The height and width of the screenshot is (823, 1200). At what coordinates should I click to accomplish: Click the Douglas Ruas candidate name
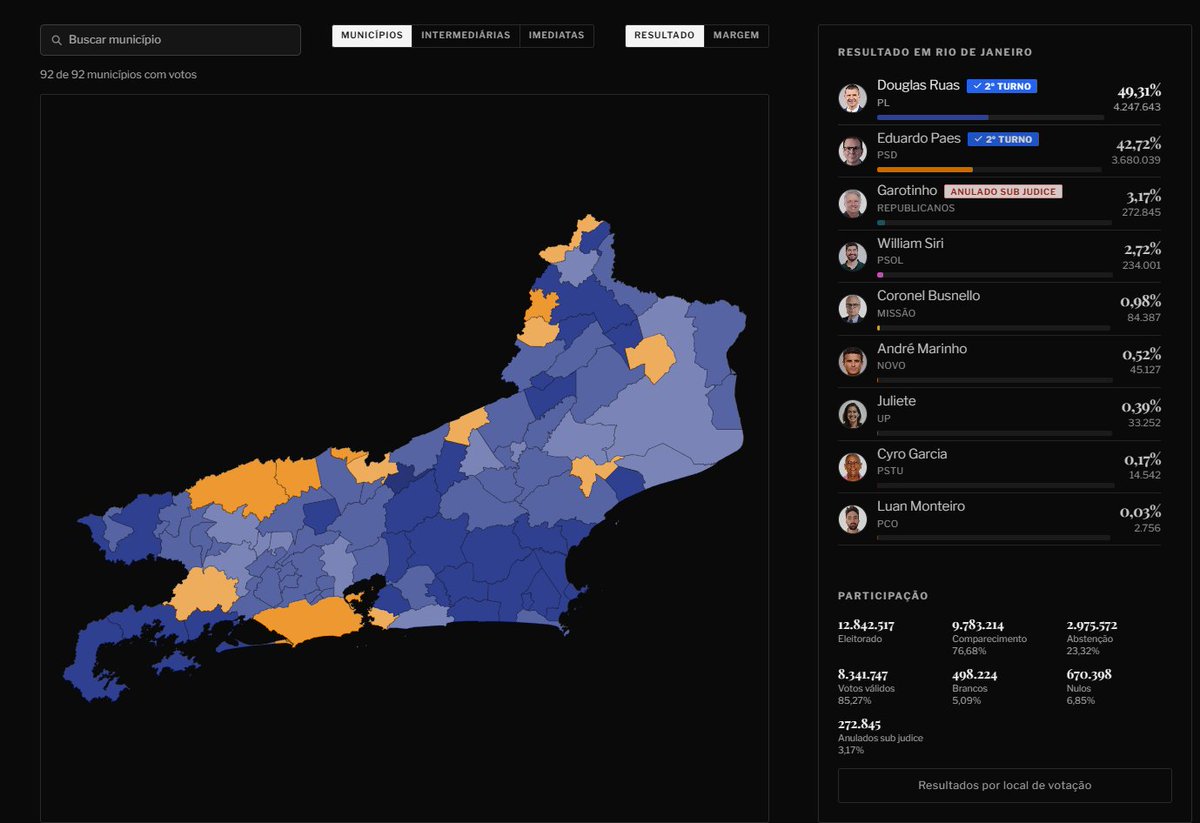click(x=918, y=86)
